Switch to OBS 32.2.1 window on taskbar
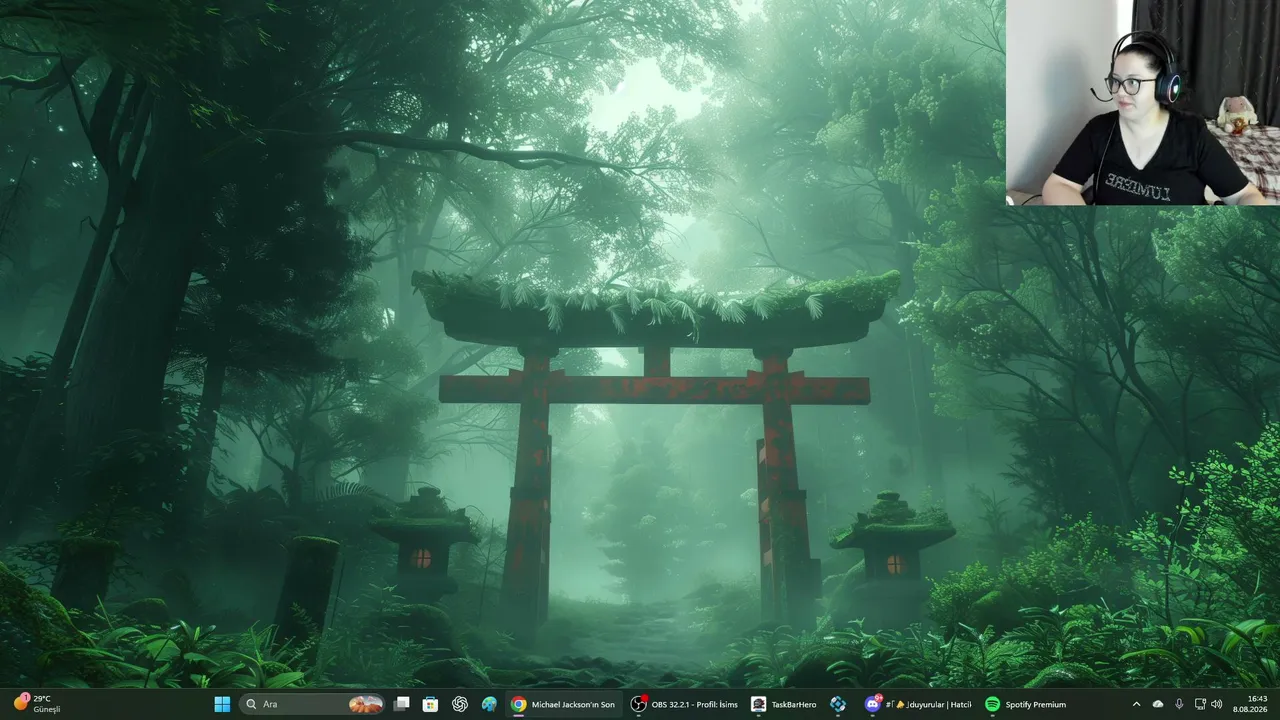 (x=685, y=704)
